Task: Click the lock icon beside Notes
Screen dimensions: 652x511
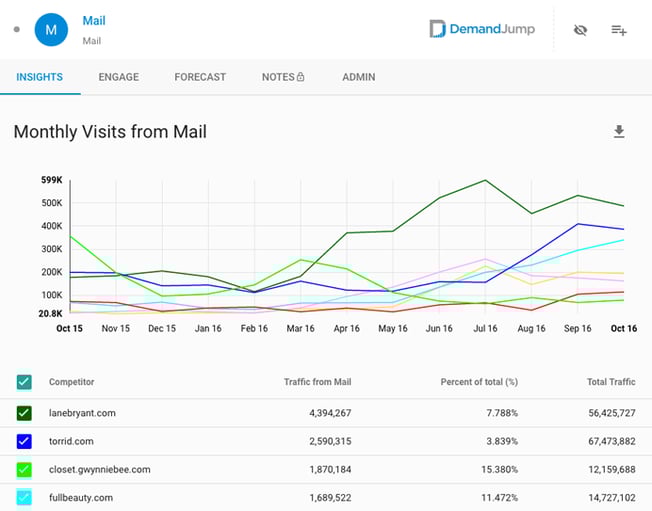Action: click(301, 77)
